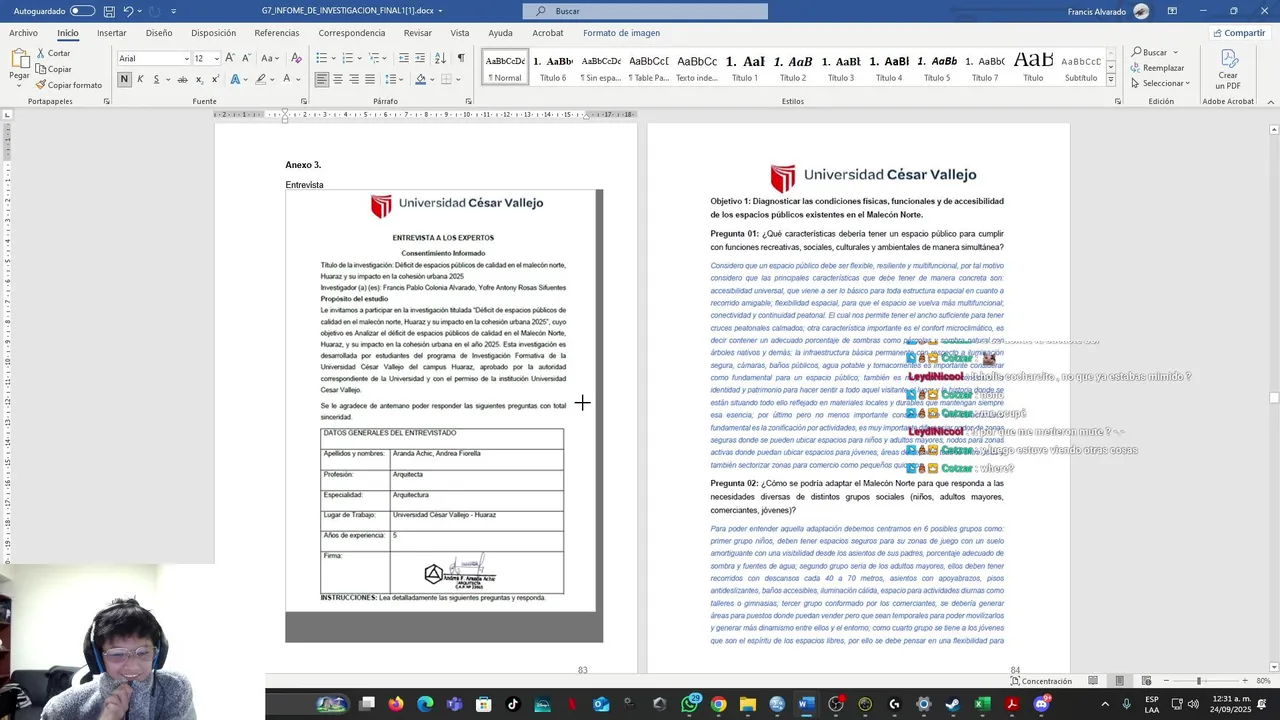Open the Seleccionar dropdown

[x=1161, y=83]
